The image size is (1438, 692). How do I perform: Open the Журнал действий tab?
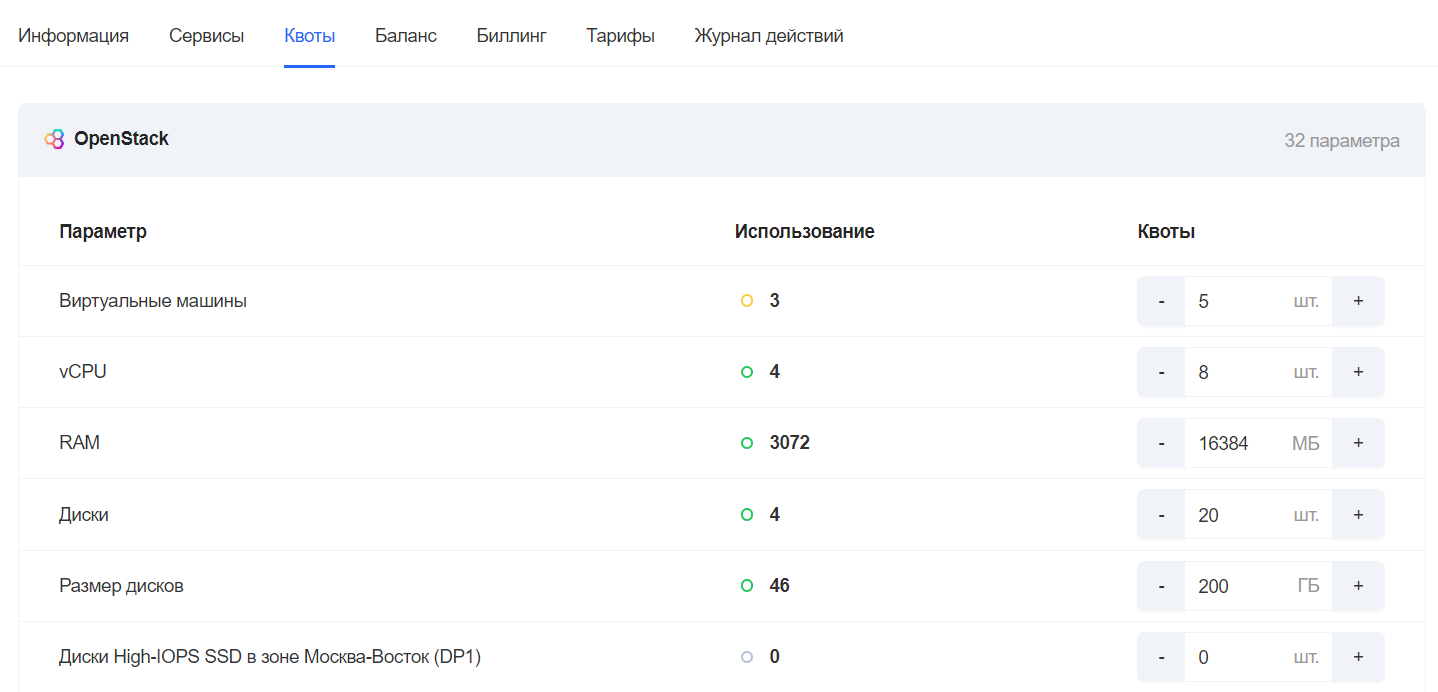769,36
